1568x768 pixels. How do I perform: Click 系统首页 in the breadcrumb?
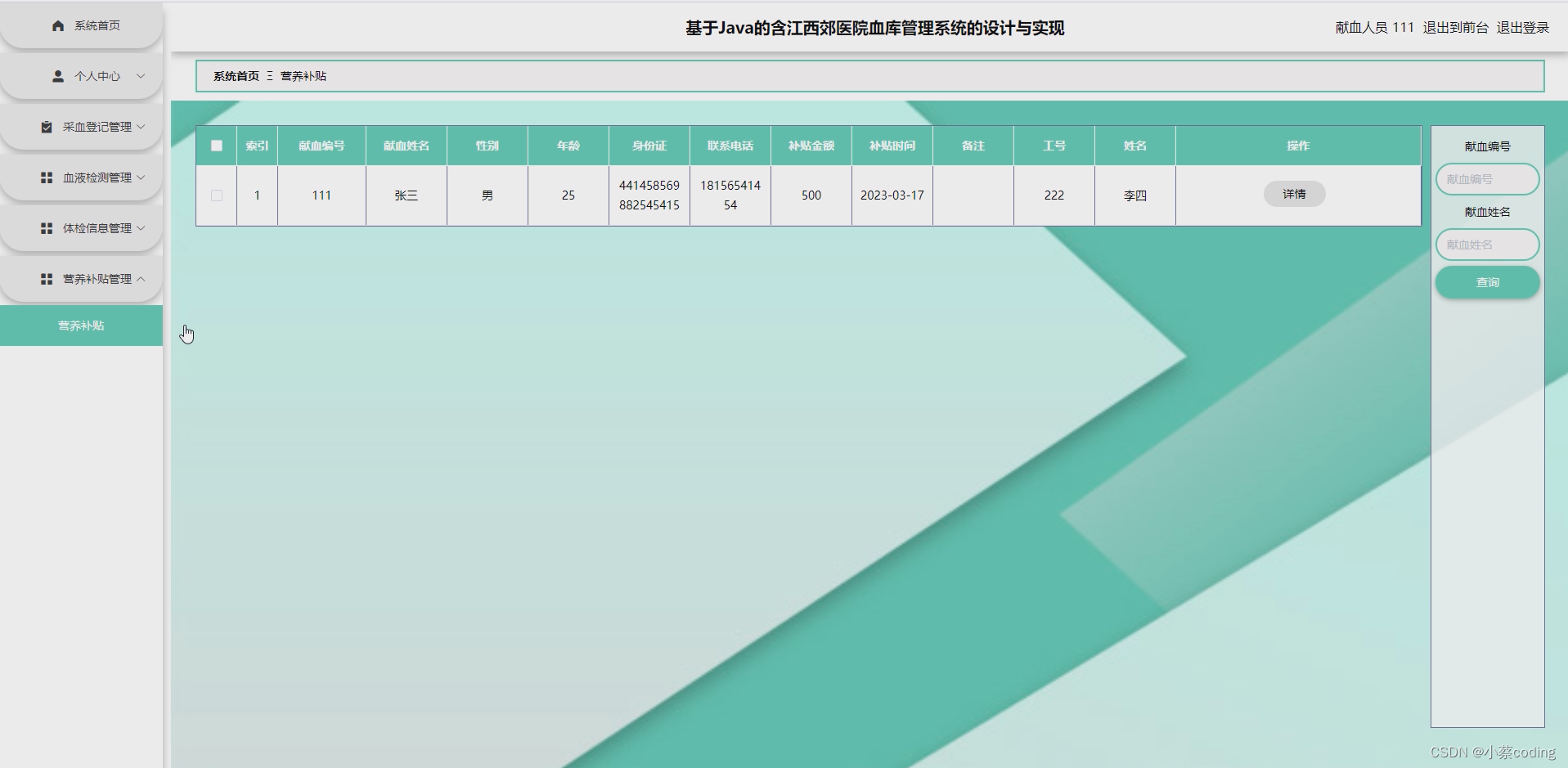236,76
